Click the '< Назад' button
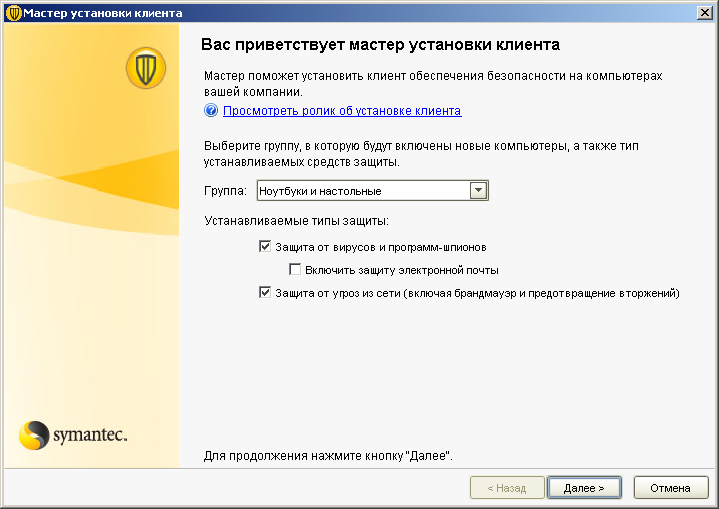The height and width of the screenshot is (509, 719). pos(507,488)
